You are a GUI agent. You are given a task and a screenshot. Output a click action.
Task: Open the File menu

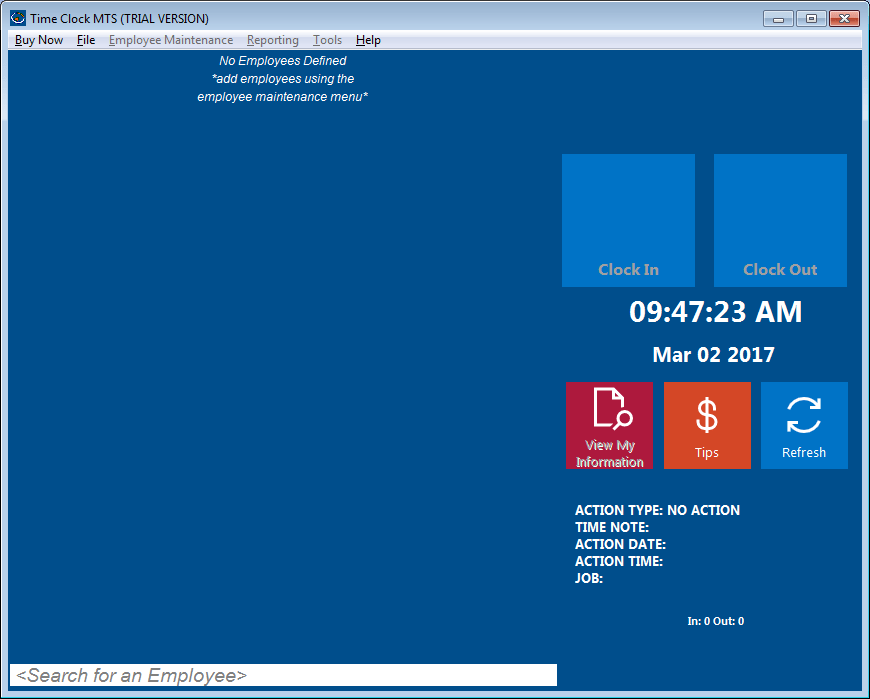pyautogui.click(x=86, y=40)
